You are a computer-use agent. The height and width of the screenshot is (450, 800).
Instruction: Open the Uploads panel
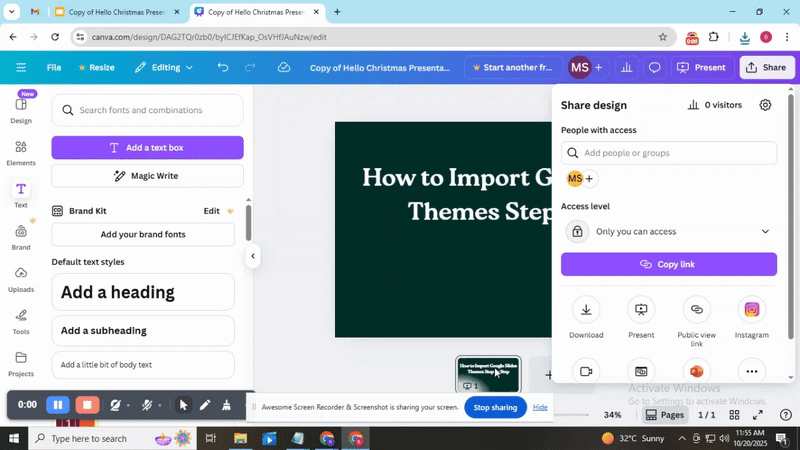21,278
